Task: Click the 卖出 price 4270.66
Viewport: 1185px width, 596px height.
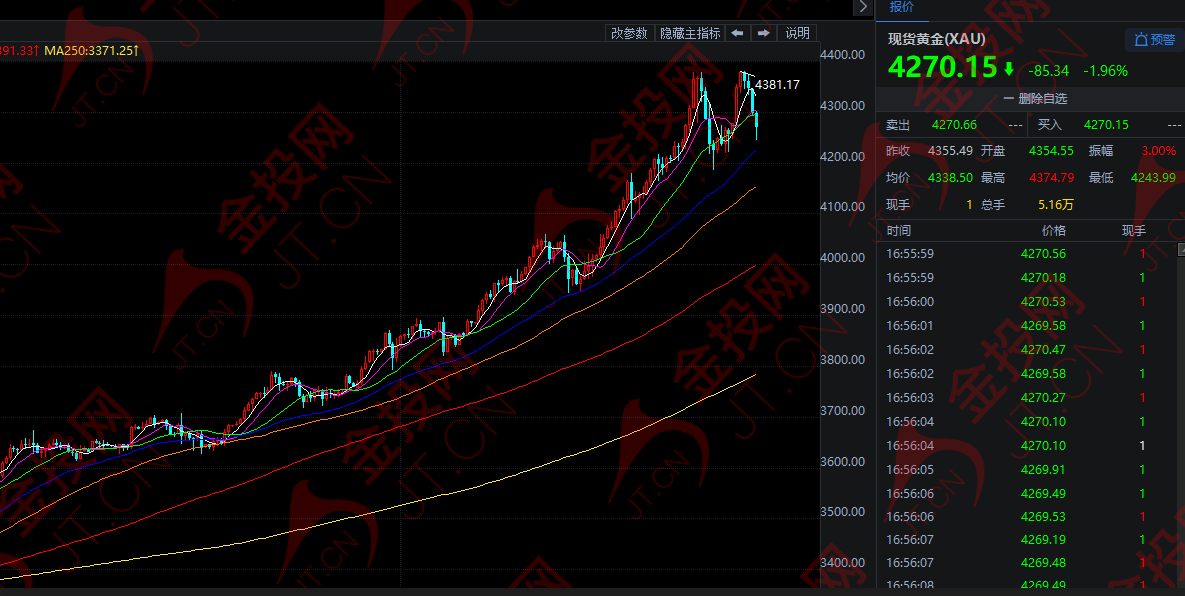Action: coord(954,125)
